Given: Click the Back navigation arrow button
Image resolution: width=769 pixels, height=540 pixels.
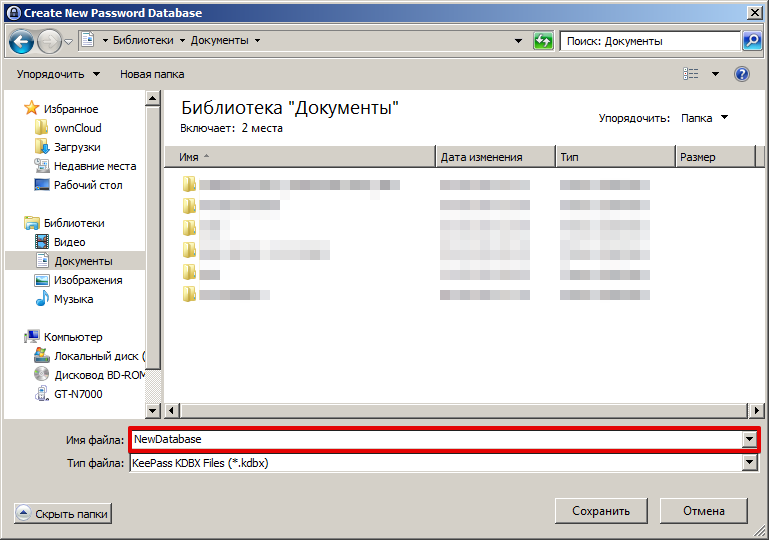Looking at the screenshot, I should tap(22, 41).
